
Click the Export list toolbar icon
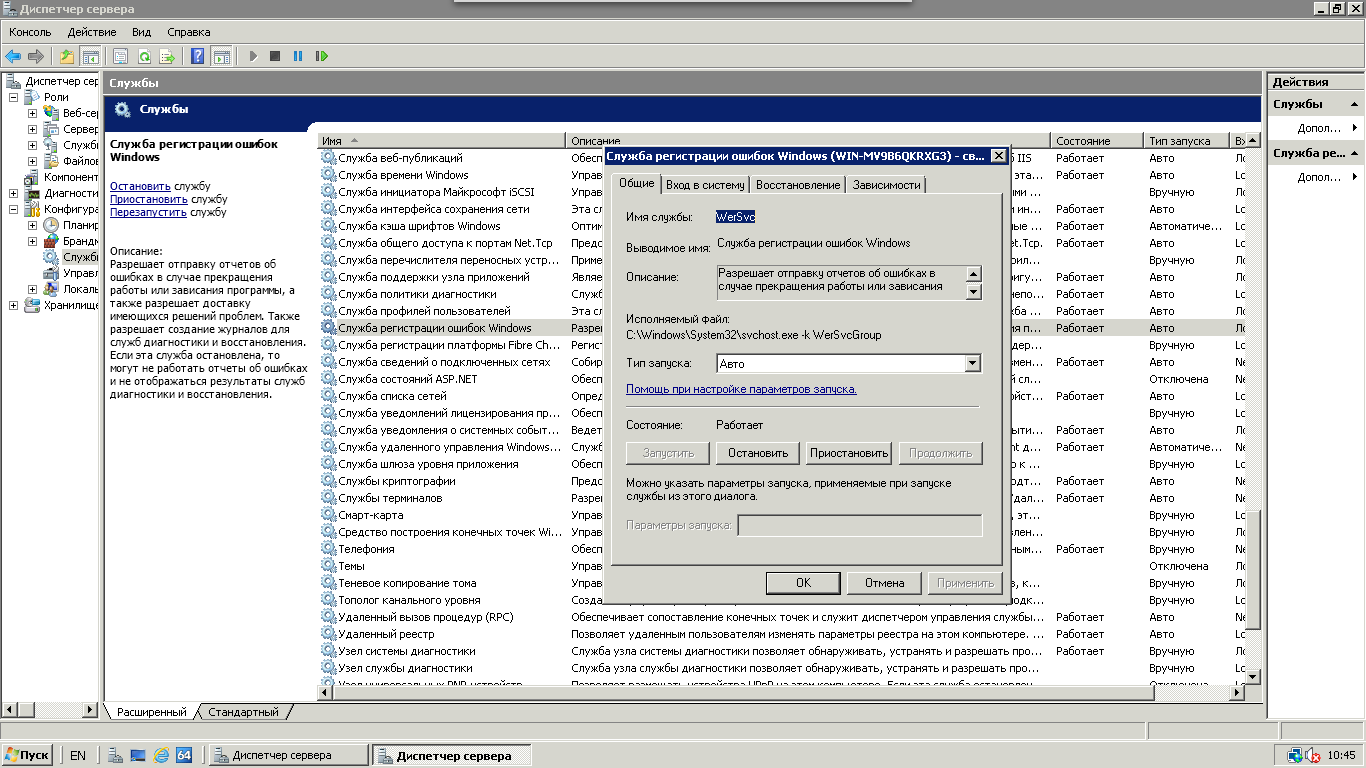point(167,56)
